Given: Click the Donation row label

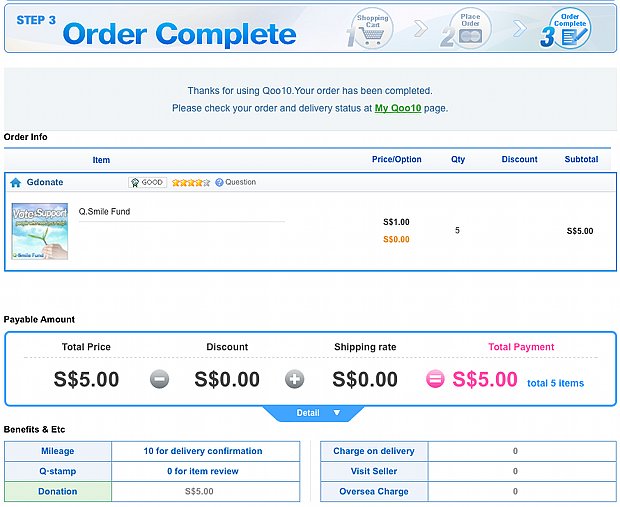Looking at the screenshot, I should [58, 492].
